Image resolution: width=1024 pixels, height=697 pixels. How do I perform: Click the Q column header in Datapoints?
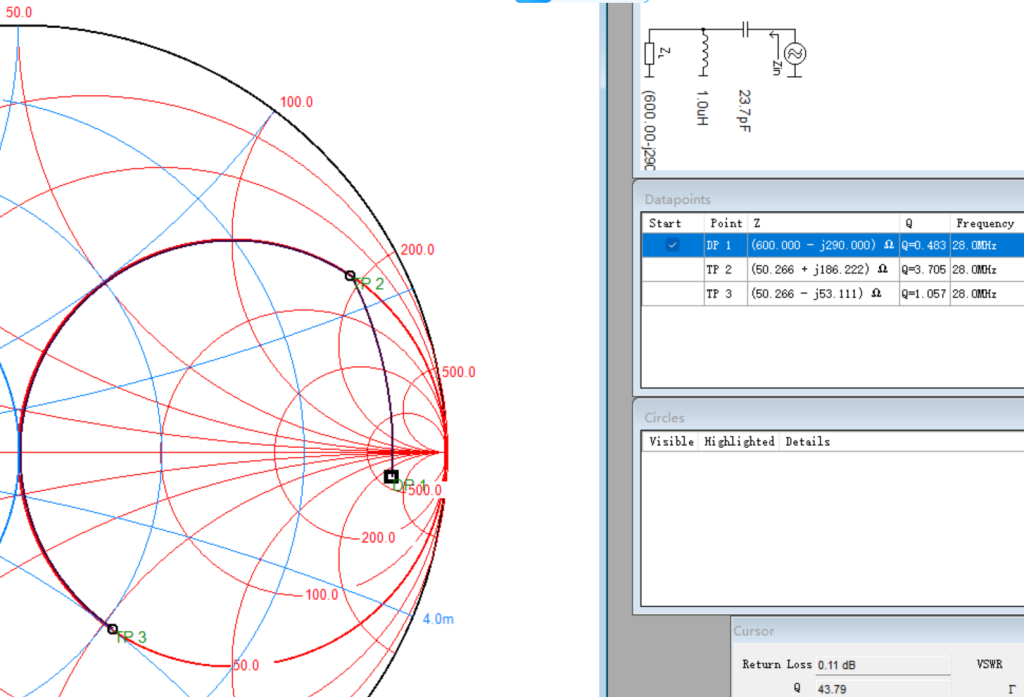coord(925,223)
